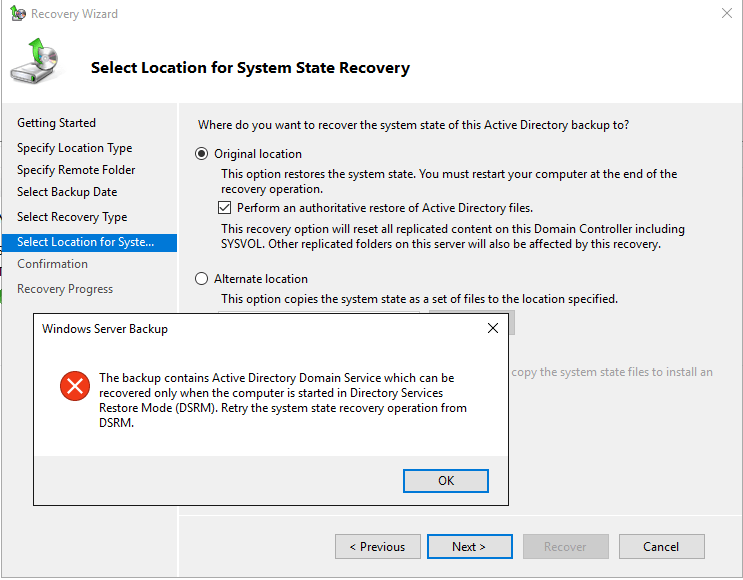Image resolution: width=743 pixels, height=580 pixels.
Task: Click the Next button
Action: [x=469, y=547]
